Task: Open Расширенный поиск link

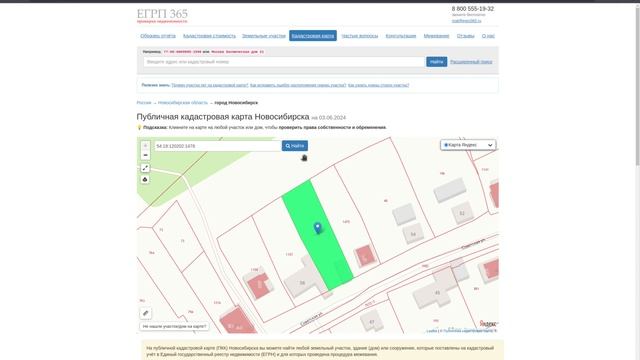Action: [x=471, y=62]
